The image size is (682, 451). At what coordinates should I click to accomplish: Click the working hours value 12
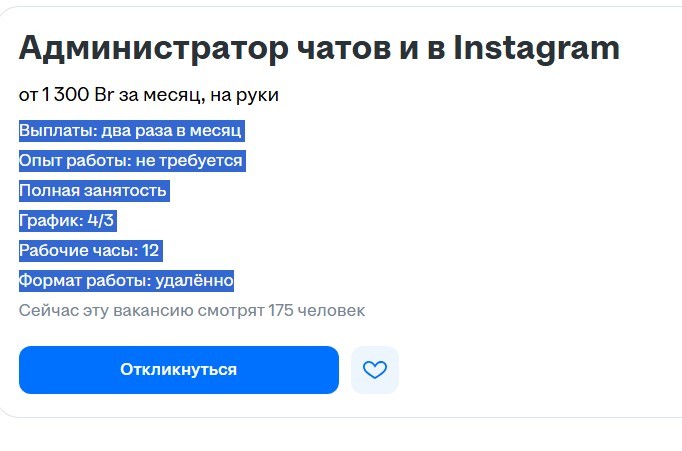151,251
